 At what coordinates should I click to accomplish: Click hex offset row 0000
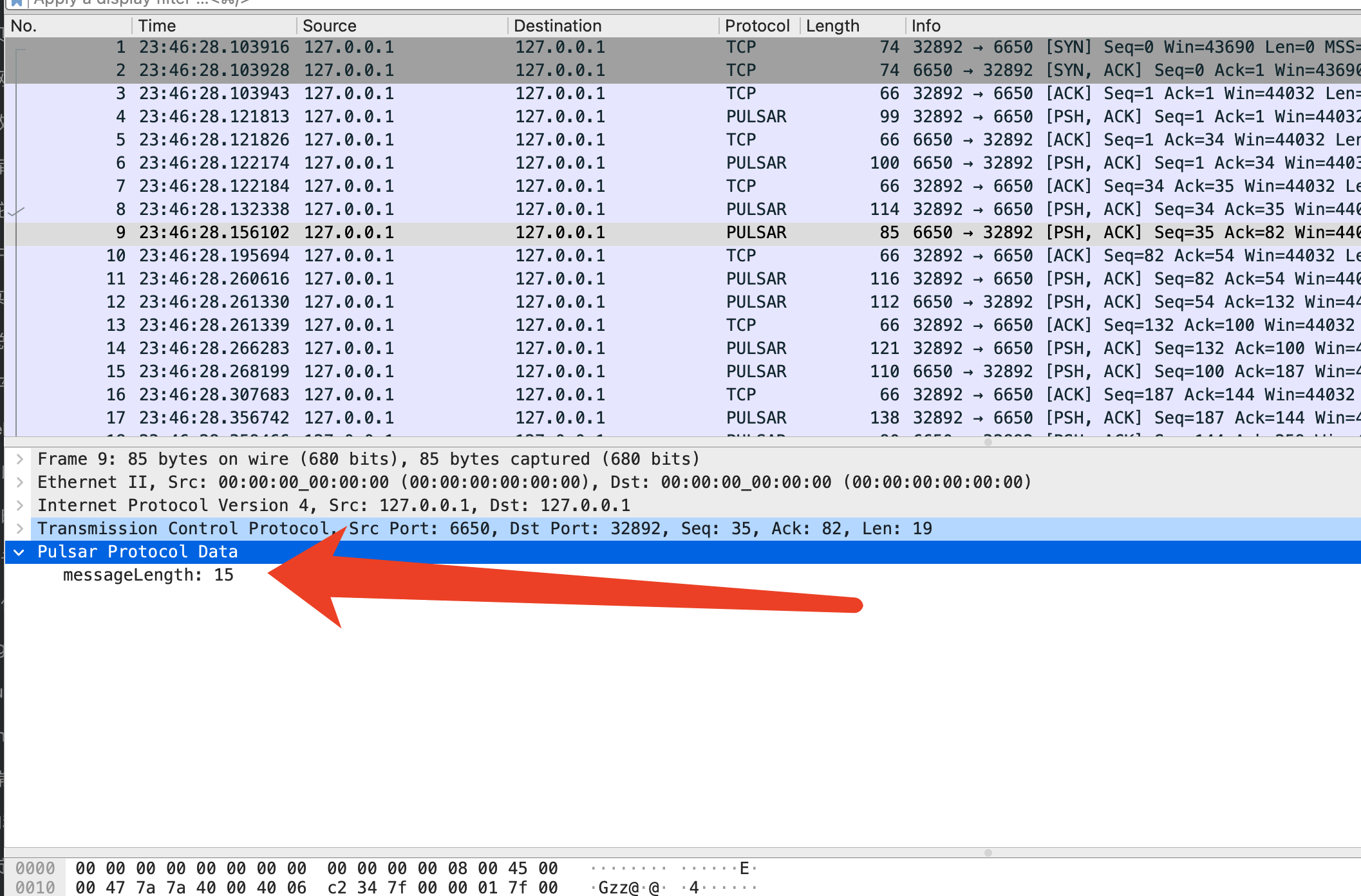(35, 869)
